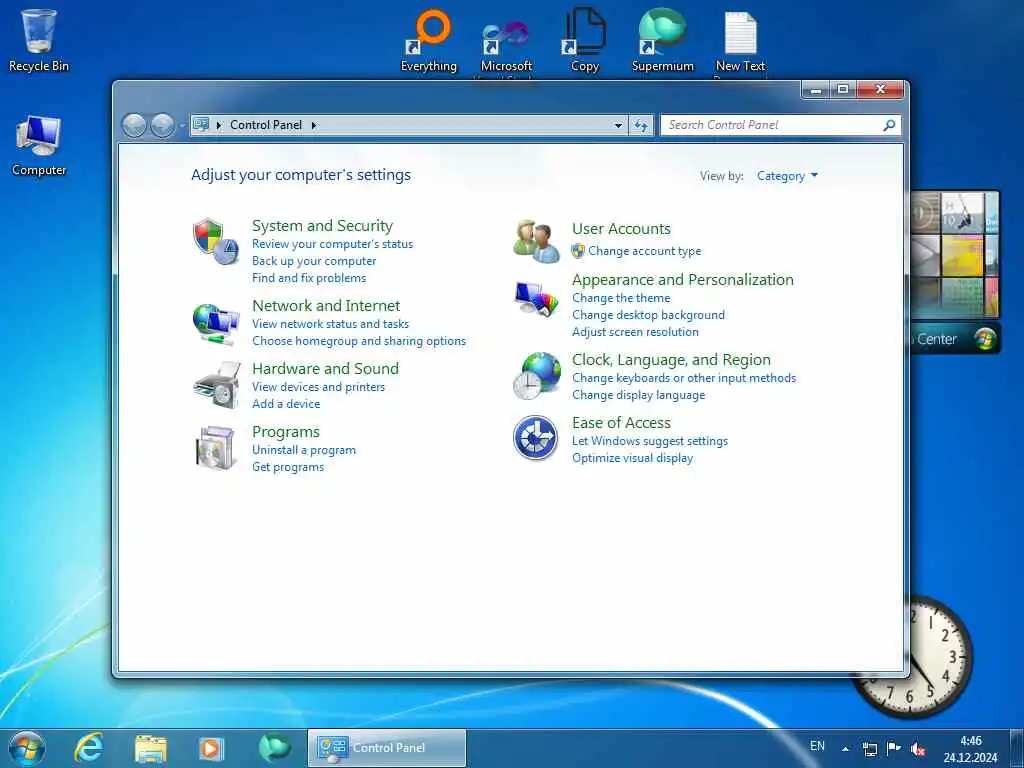Click View network status and tasks
1024x768 pixels.
pos(330,323)
